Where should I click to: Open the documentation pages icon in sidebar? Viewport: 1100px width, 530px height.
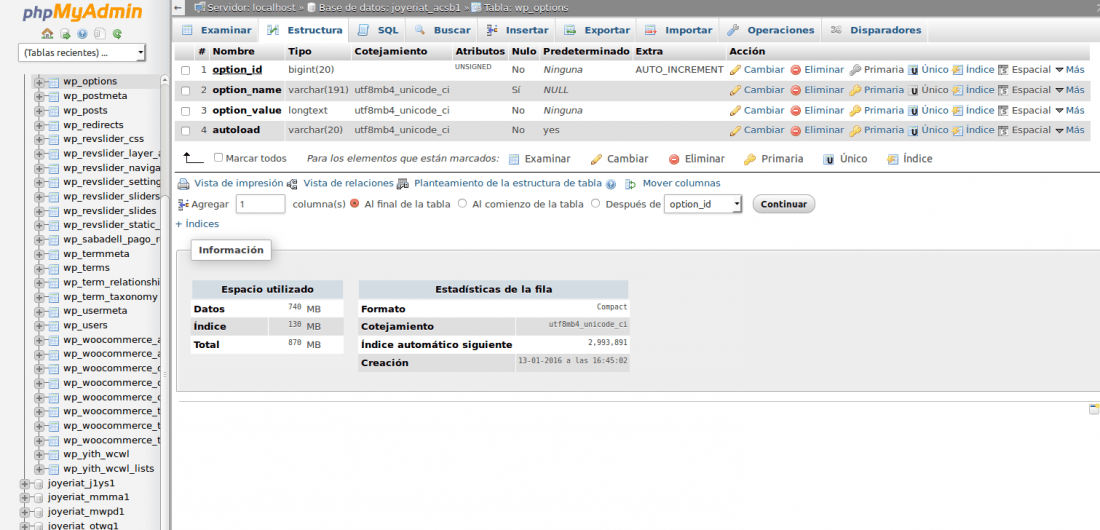[x=100, y=34]
